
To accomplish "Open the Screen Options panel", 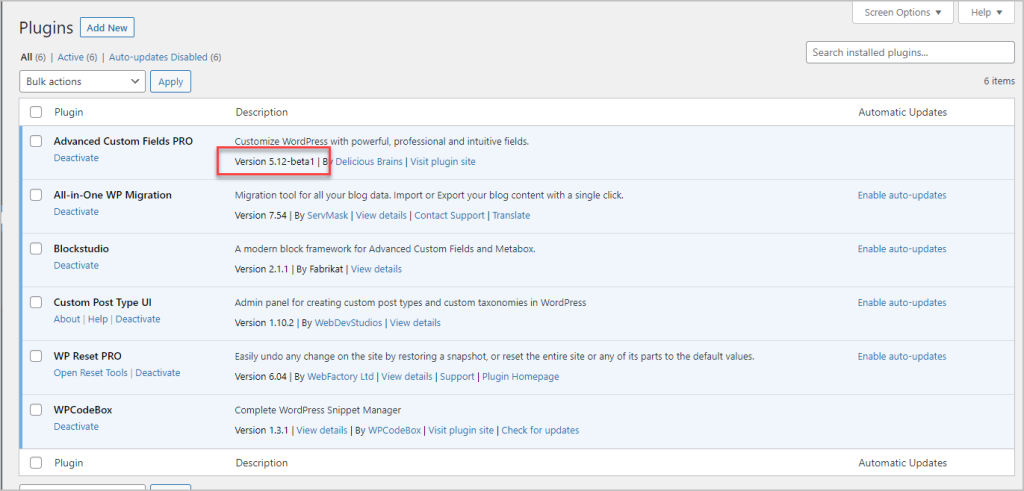I will [x=903, y=12].
